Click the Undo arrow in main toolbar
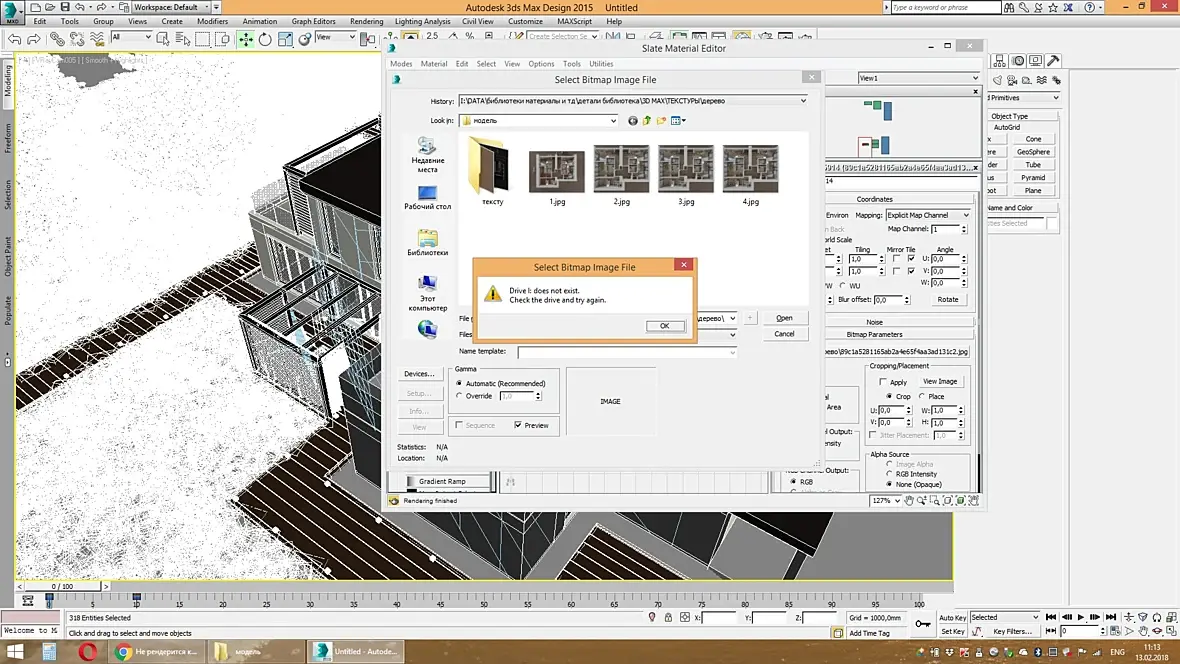The width and height of the screenshot is (1180, 664). pos(14,40)
